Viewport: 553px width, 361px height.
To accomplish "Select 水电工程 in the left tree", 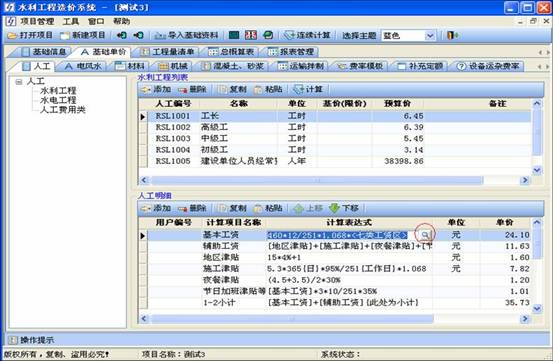I will (x=58, y=100).
